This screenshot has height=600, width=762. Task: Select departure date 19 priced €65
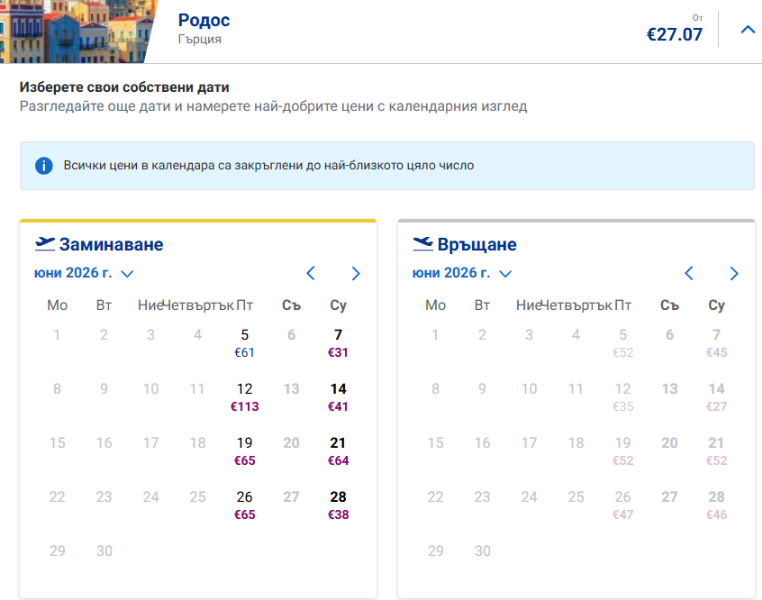pyautogui.click(x=244, y=451)
